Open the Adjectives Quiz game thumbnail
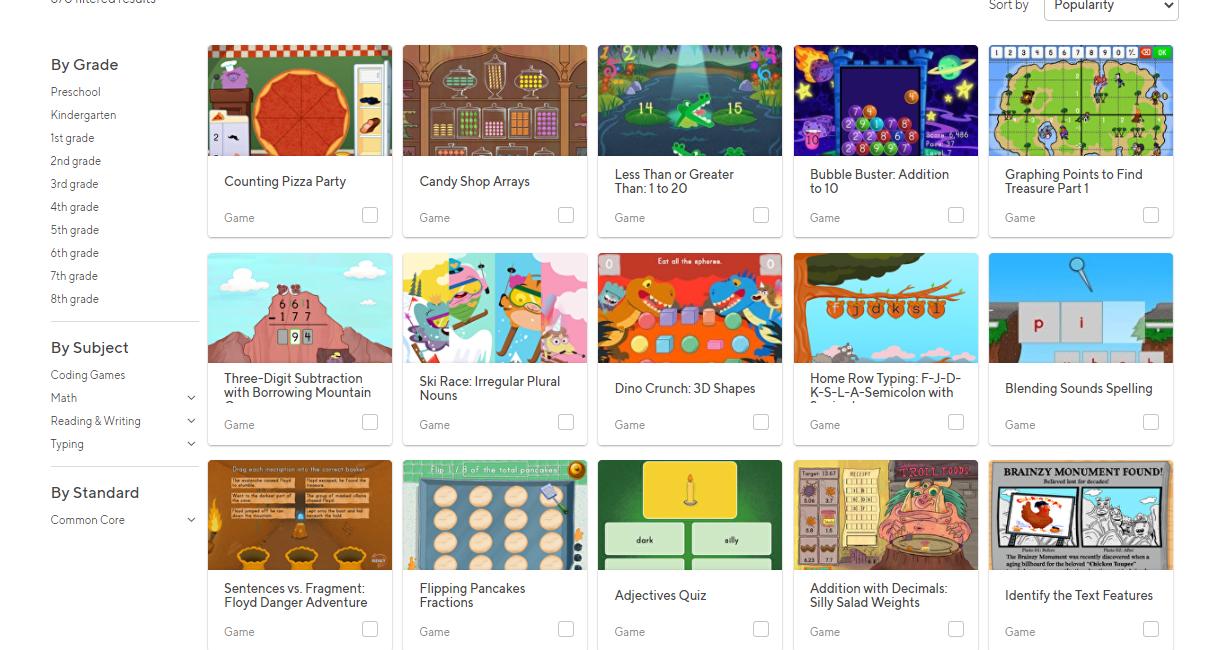1220x650 pixels. point(690,515)
